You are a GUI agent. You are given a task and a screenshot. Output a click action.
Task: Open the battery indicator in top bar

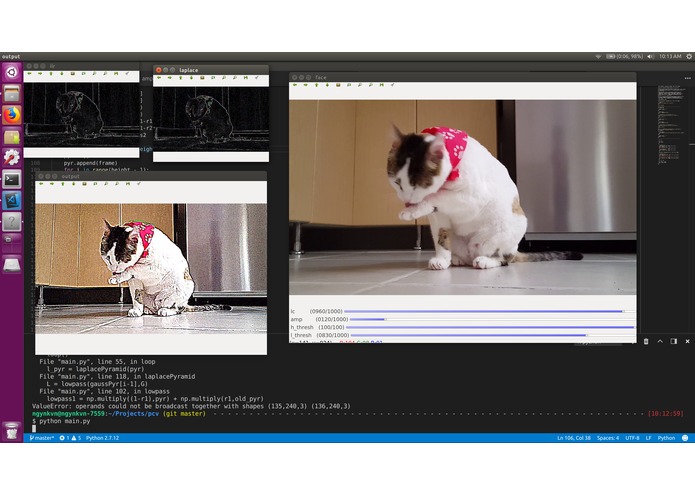[625, 57]
